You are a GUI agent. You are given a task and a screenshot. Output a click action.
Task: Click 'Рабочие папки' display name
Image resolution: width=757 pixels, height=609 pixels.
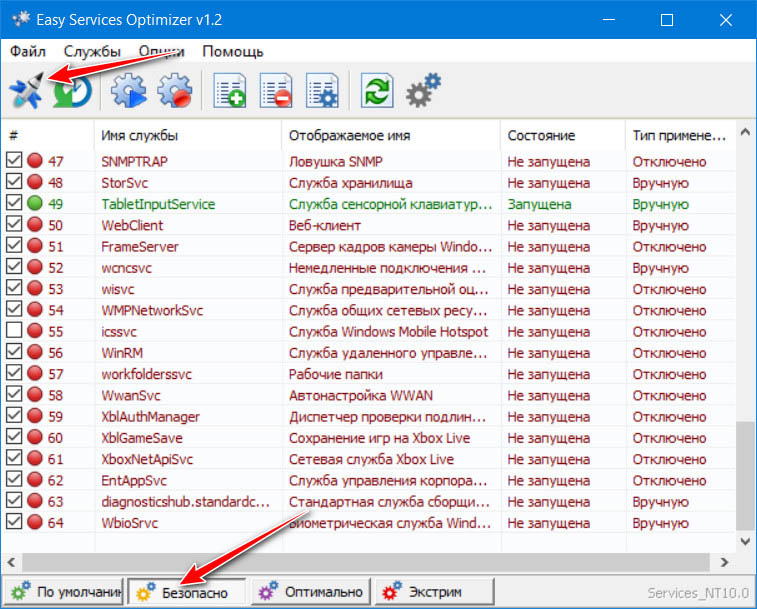click(x=336, y=374)
